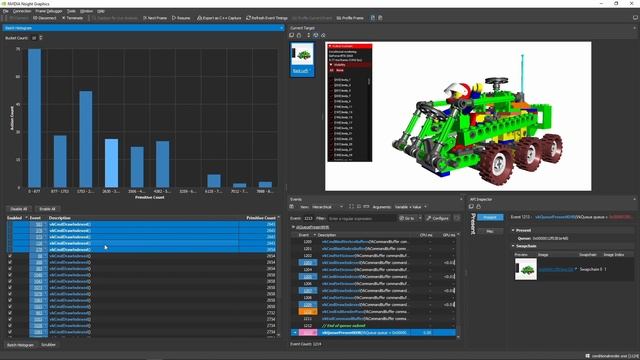640x360 pixels.
Task: Open Event column sort dropdown in Events table
Action: 314,235
